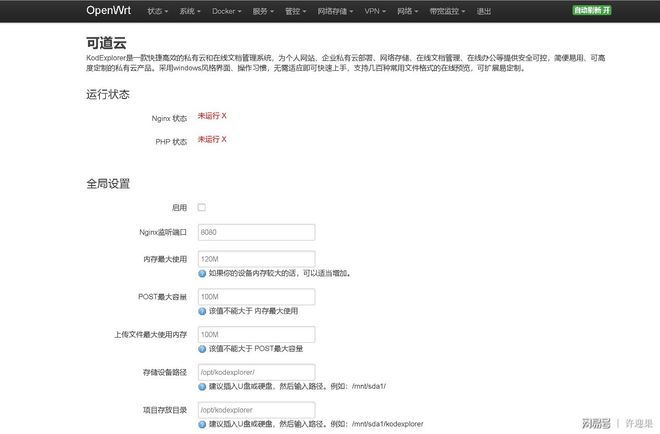Select the 上传文件最大使用内存 field
The height and width of the screenshot is (434, 660).
point(256,334)
